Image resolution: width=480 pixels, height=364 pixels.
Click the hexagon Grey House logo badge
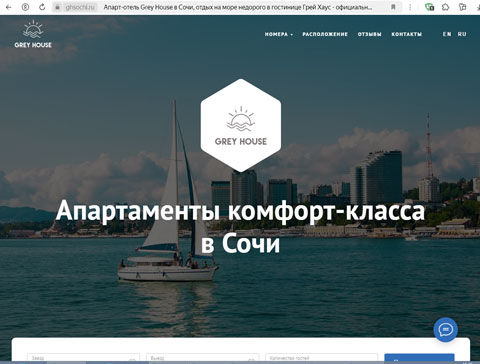coord(241,126)
